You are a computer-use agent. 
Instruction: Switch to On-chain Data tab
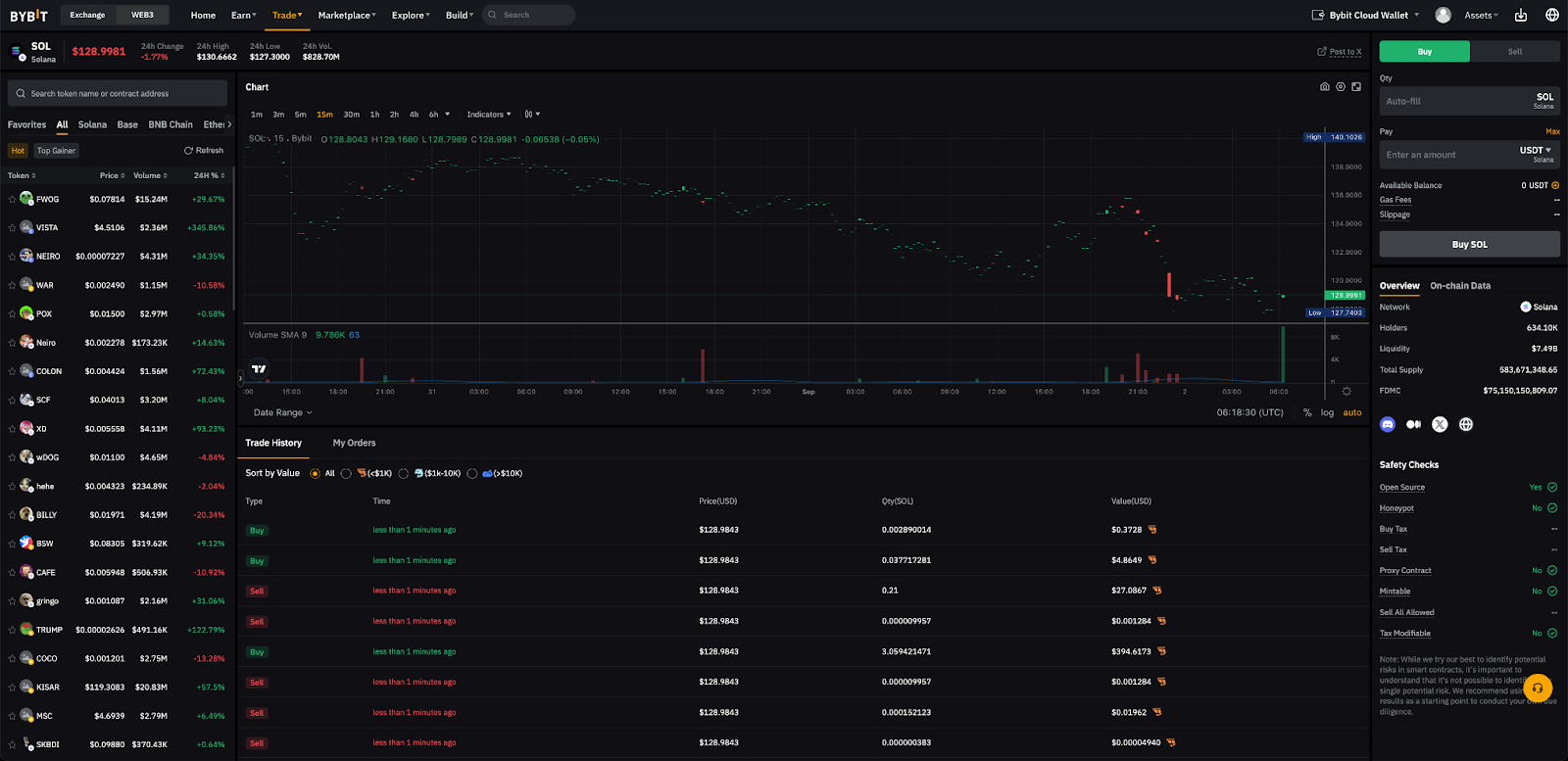point(1460,286)
